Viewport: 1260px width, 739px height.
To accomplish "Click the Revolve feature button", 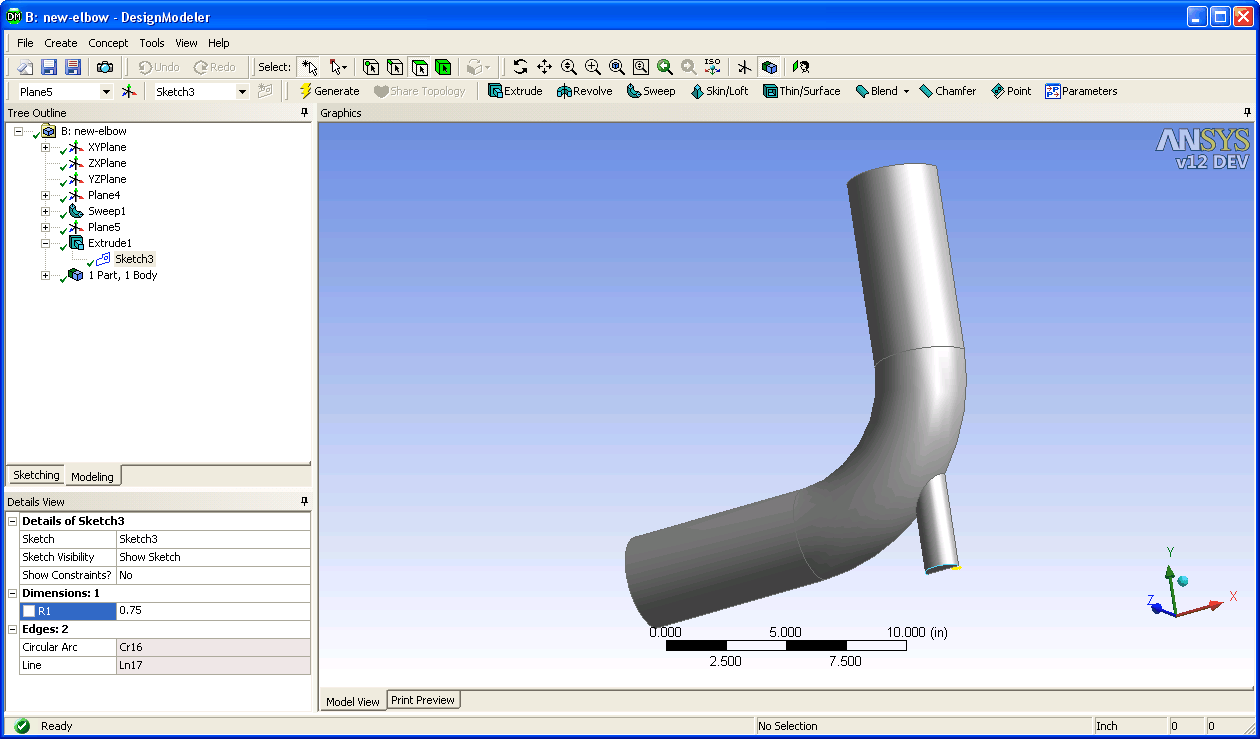I will 584,91.
